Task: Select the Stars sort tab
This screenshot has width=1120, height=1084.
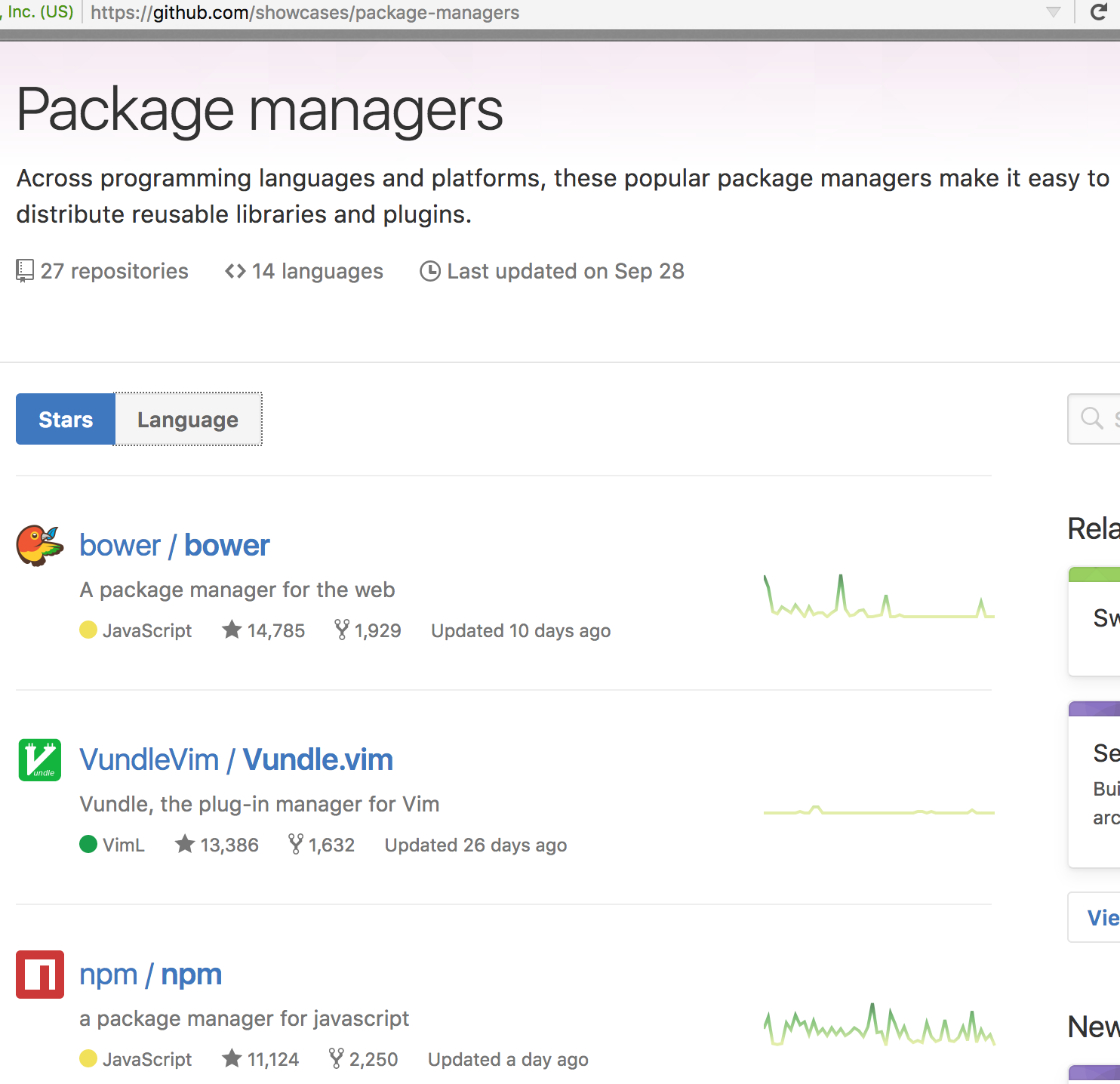Action: [x=66, y=419]
